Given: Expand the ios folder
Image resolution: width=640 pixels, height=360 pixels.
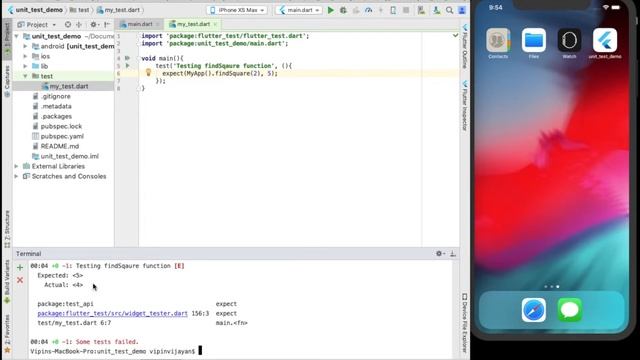Looking at the screenshot, I should (25, 56).
